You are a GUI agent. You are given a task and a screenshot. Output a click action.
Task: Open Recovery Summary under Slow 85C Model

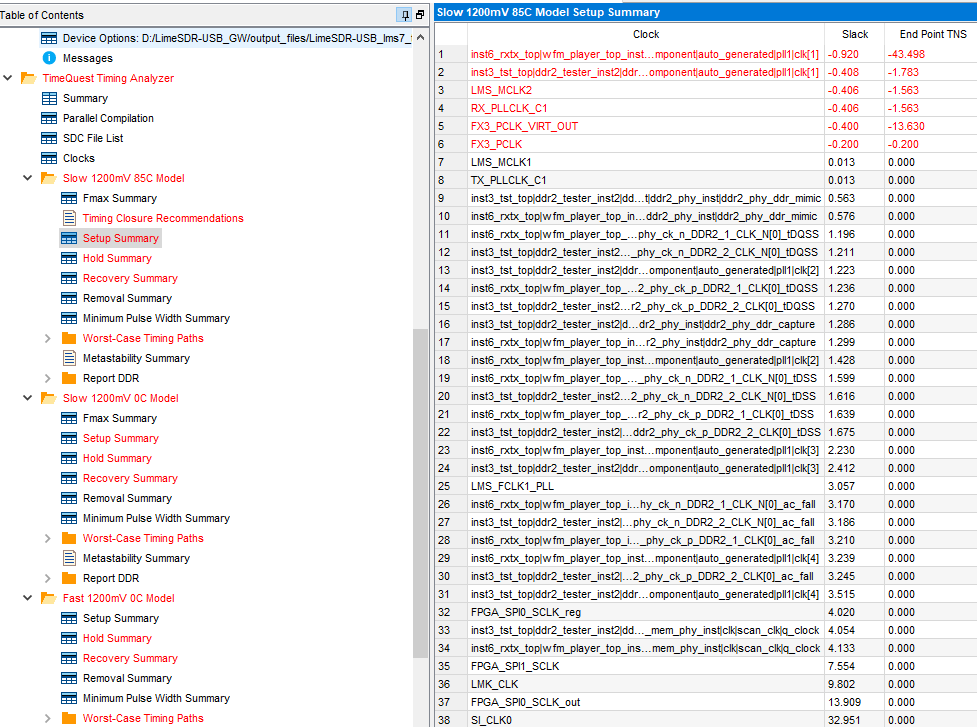point(130,278)
